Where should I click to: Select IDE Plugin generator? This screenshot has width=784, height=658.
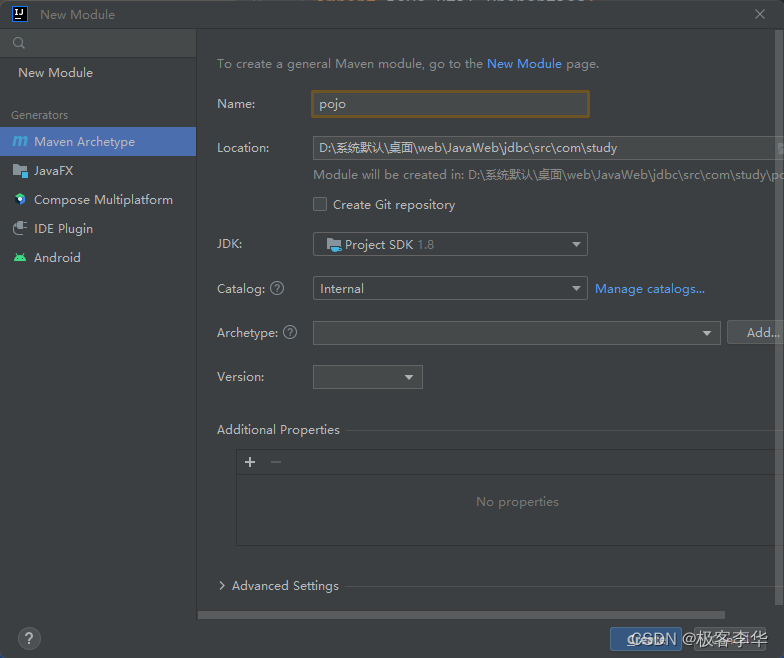coord(98,228)
